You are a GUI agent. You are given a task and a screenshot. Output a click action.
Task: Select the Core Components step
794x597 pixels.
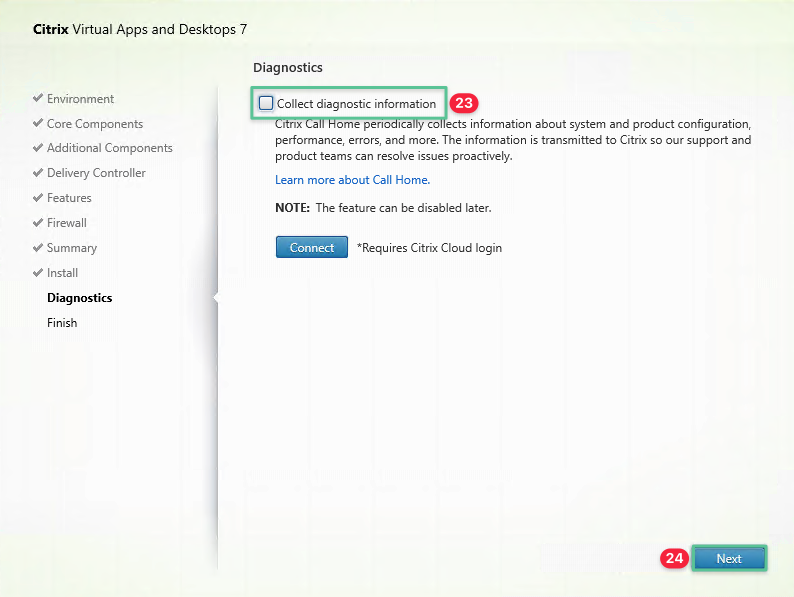click(95, 124)
